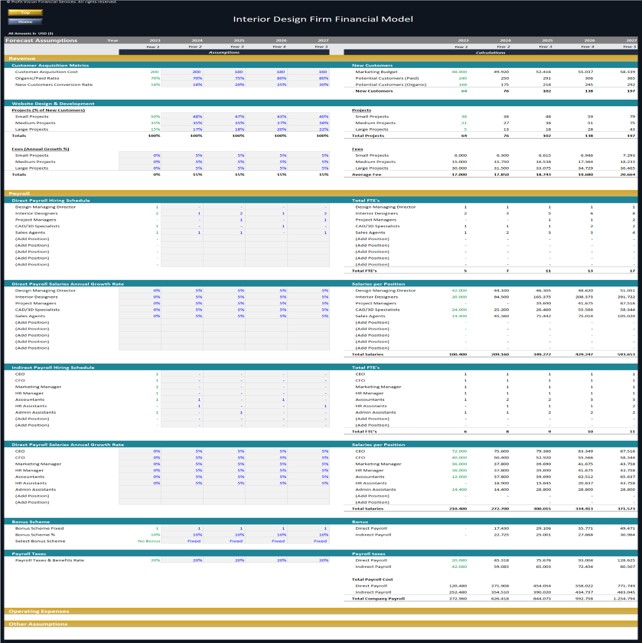
Task: Open Select Bonus Scheme dropdown for 2024
Action: tap(182, 541)
